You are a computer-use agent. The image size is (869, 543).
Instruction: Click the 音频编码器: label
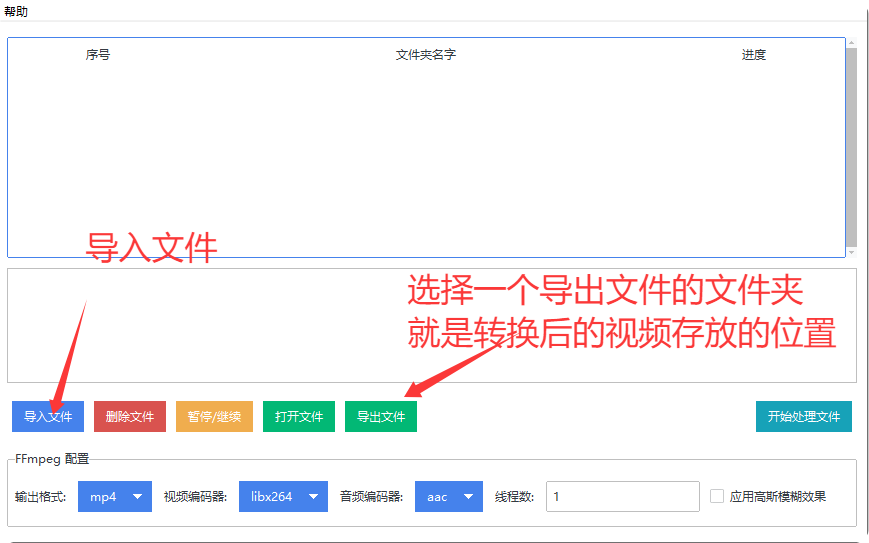[371, 496]
